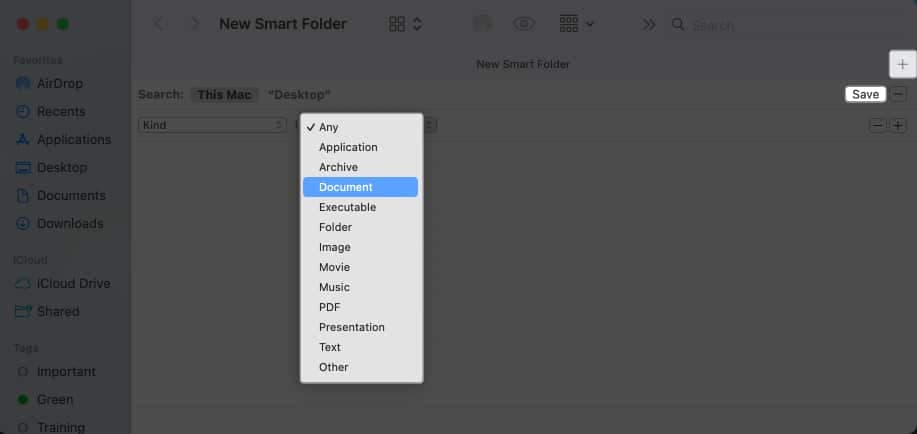The image size is (917, 434).
Task: Click the Finder forward arrow
Action: click(195, 24)
